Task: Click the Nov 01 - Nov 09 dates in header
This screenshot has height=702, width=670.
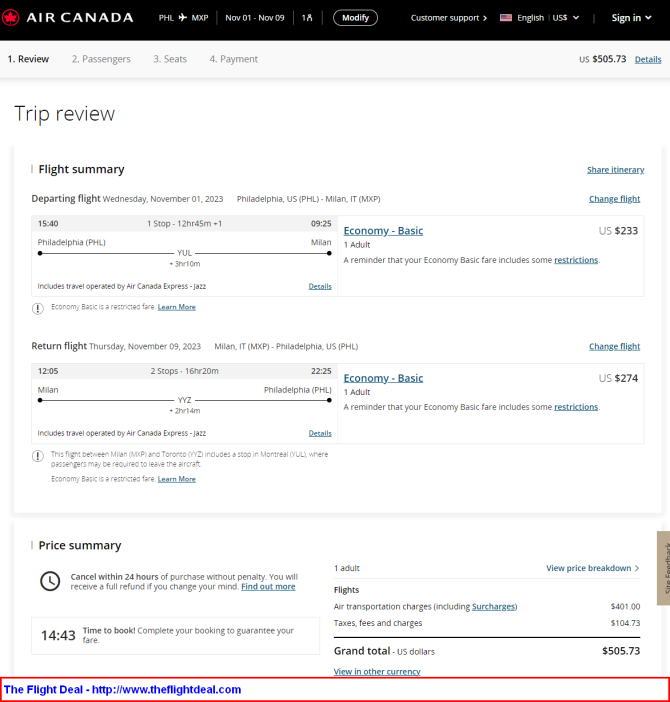Action: [x=255, y=18]
